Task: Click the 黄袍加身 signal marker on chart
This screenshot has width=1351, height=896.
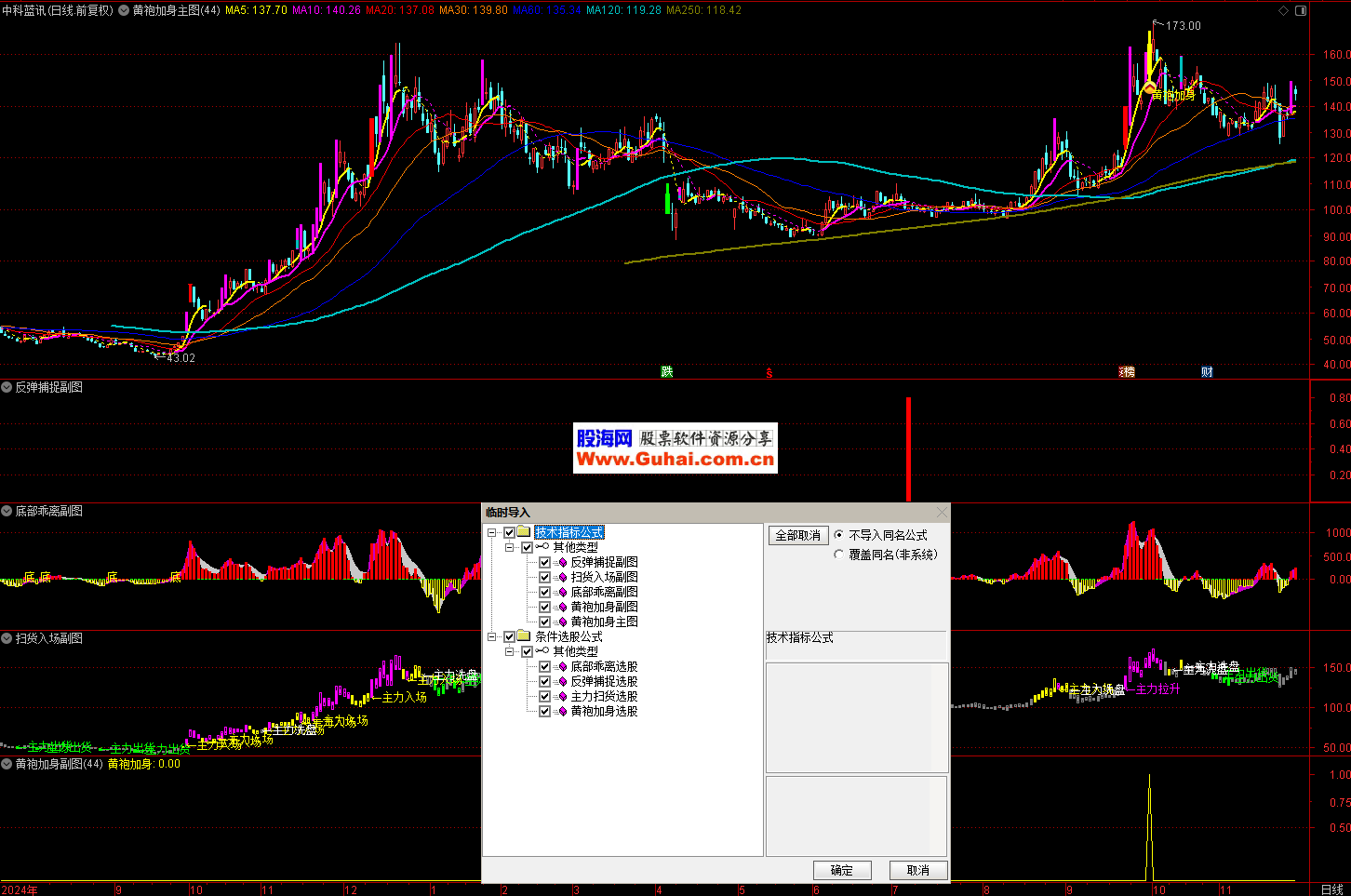Action: (x=1150, y=88)
